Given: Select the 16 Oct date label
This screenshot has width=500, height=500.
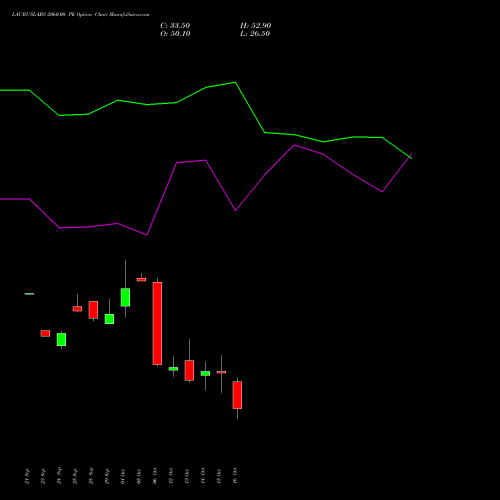Looking at the screenshot, I should 235,476.
